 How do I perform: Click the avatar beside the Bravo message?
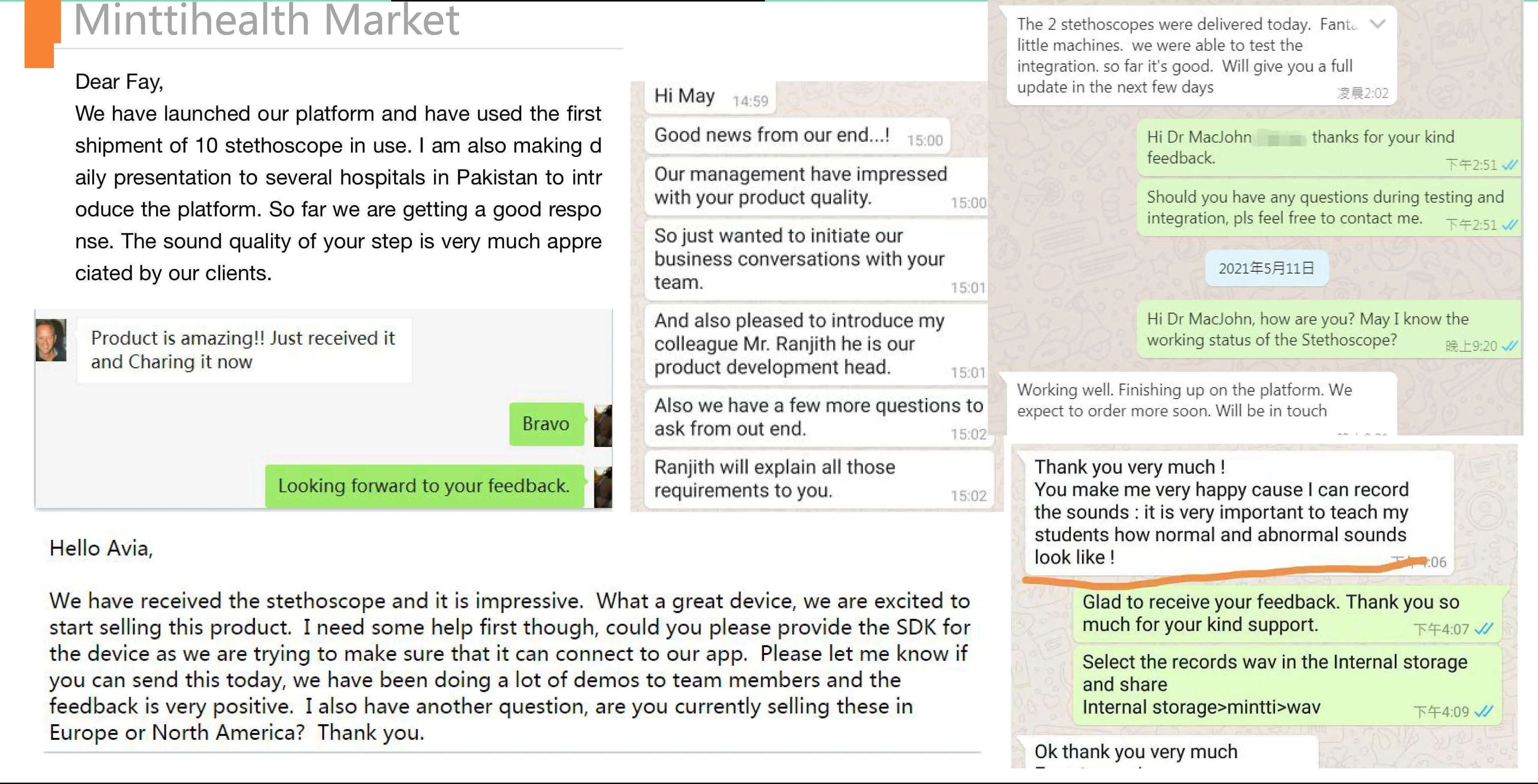coord(603,425)
